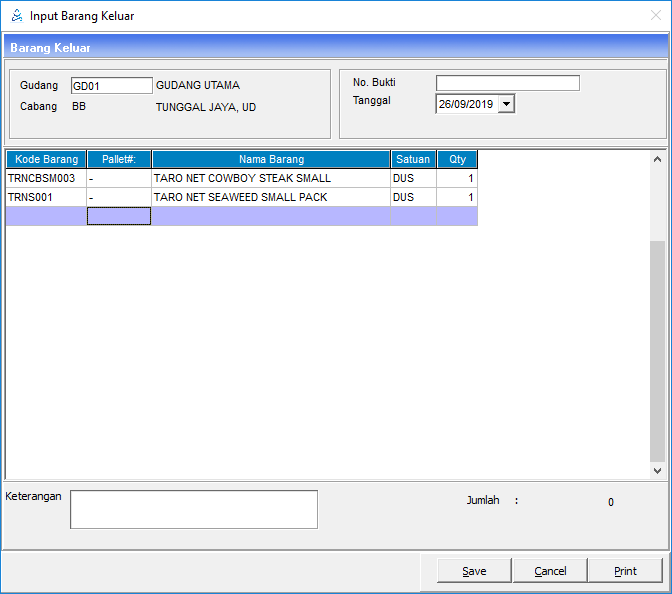This screenshot has width=672, height=594.
Task: Click the scroll up arrow of grid
Action: click(657, 159)
